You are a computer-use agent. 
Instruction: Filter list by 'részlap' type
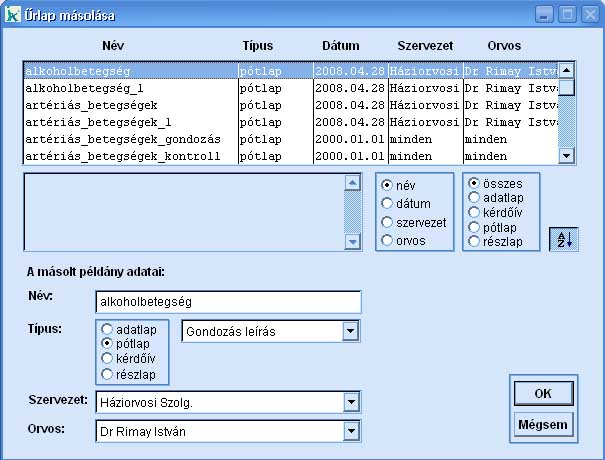point(474,241)
